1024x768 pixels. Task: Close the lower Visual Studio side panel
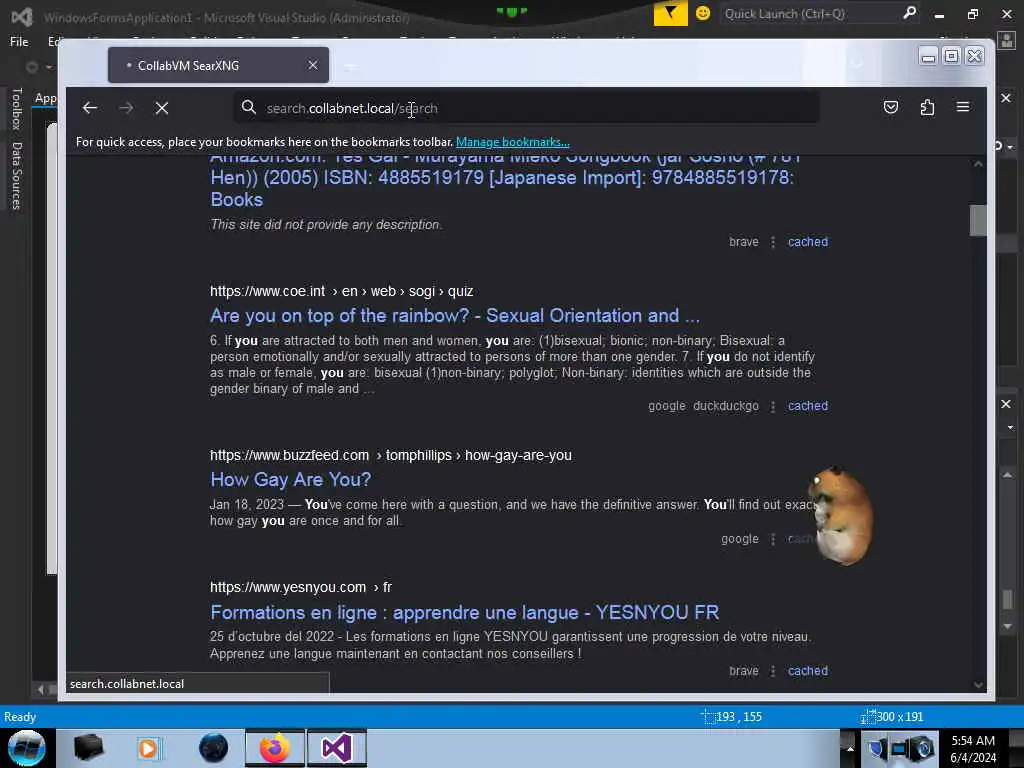[1006, 404]
